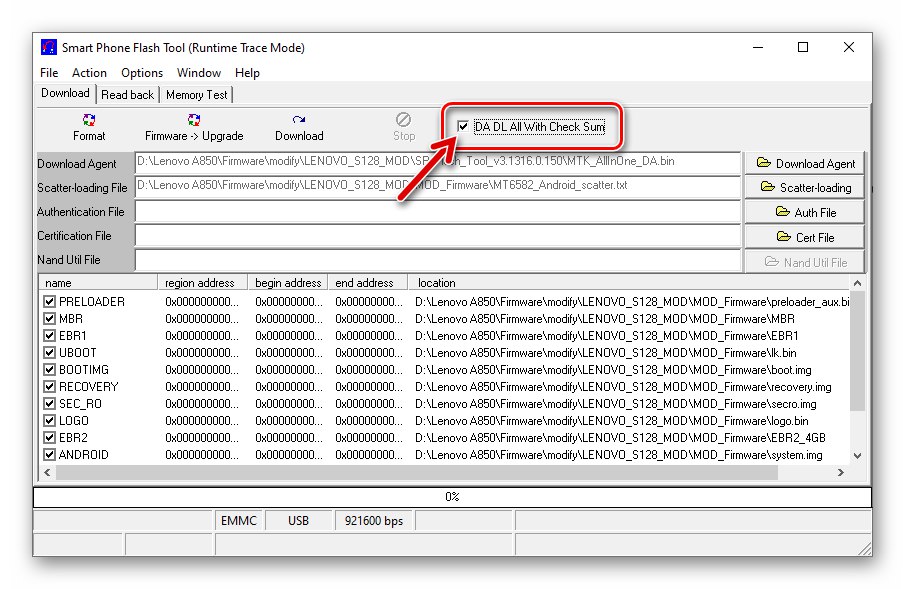Click the Scatter-loading File path field
The image size is (905, 589).
pos(438,187)
